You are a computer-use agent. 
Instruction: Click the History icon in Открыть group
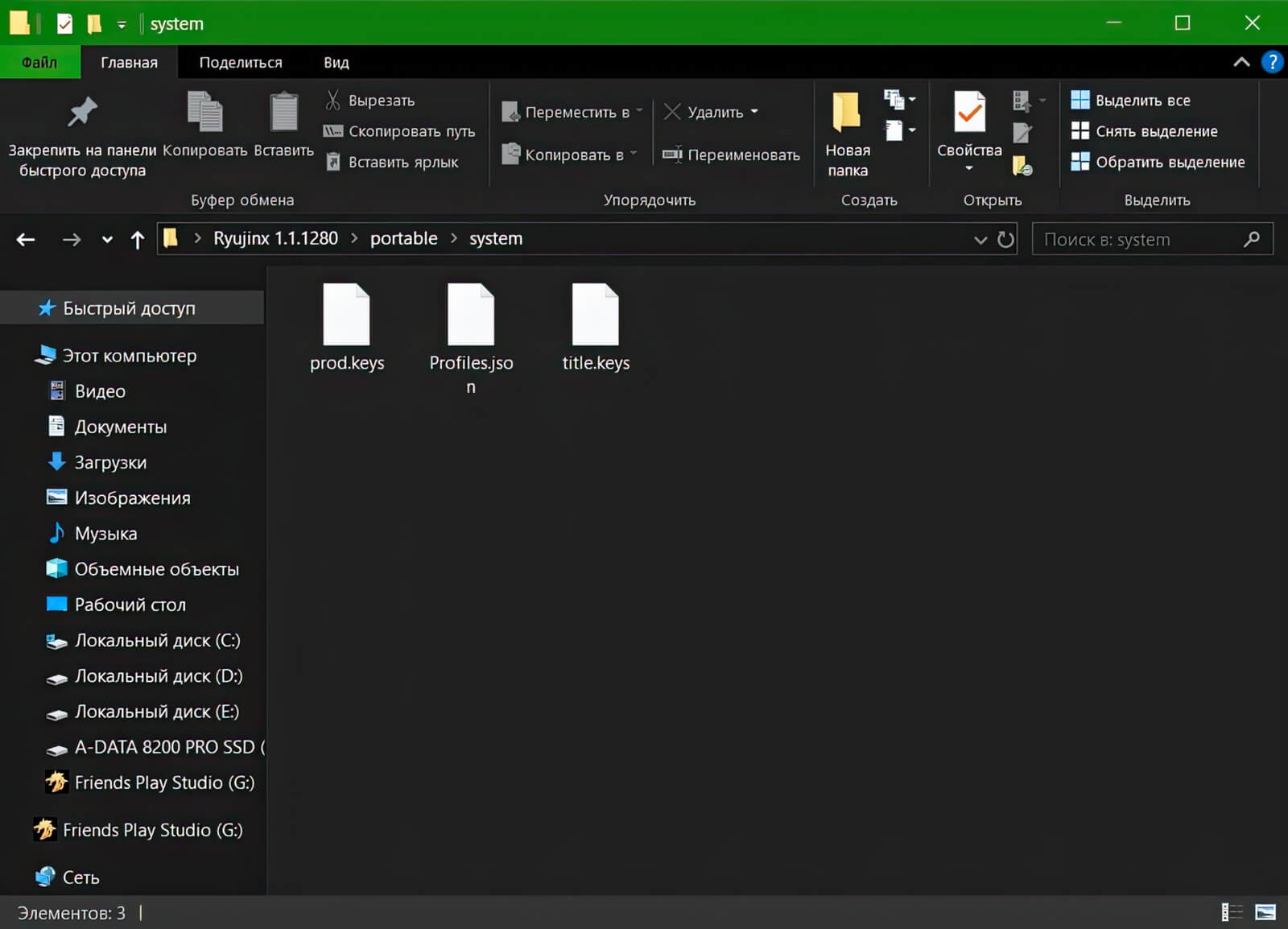click(x=1022, y=165)
